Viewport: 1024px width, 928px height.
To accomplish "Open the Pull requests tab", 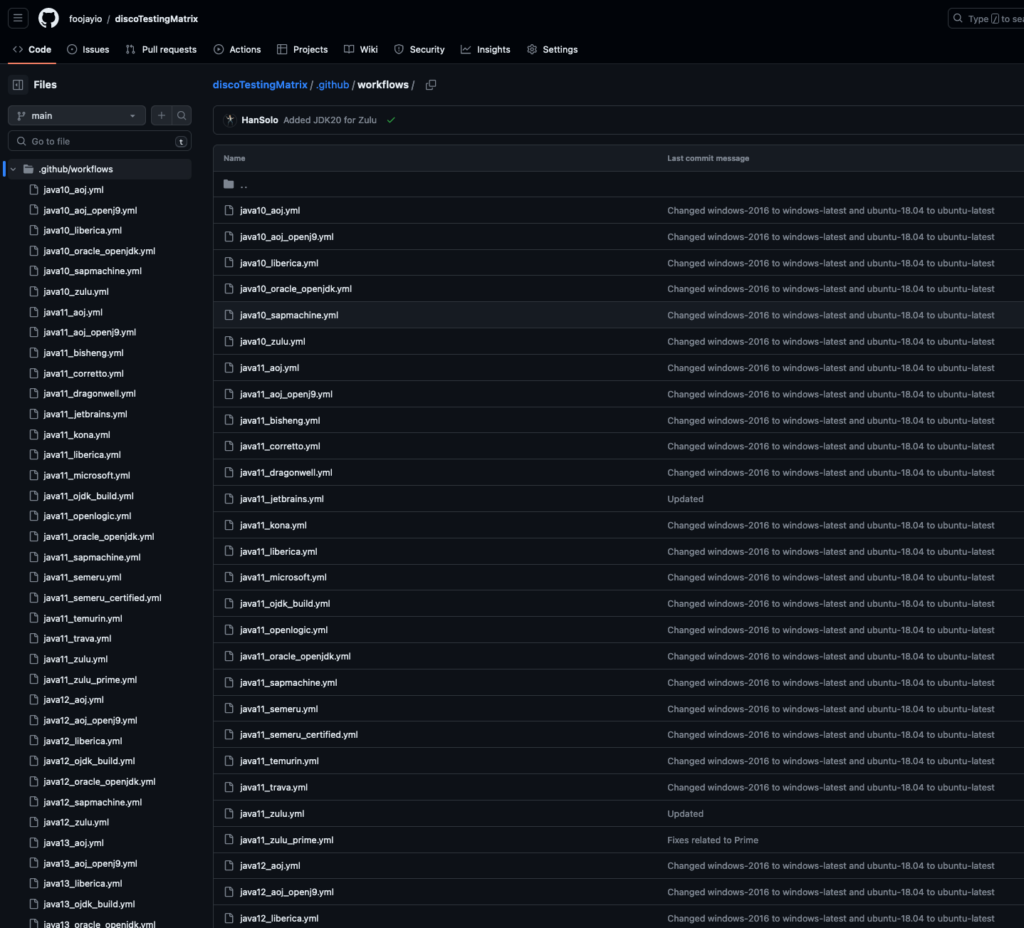I will point(161,50).
